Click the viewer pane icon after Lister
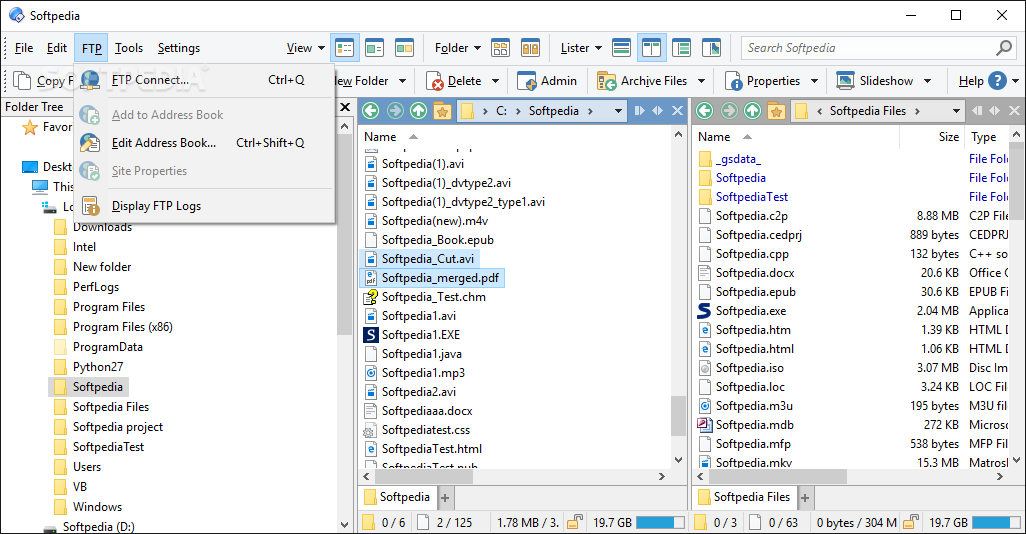Image resolution: width=1026 pixels, height=534 pixels. [x=711, y=48]
